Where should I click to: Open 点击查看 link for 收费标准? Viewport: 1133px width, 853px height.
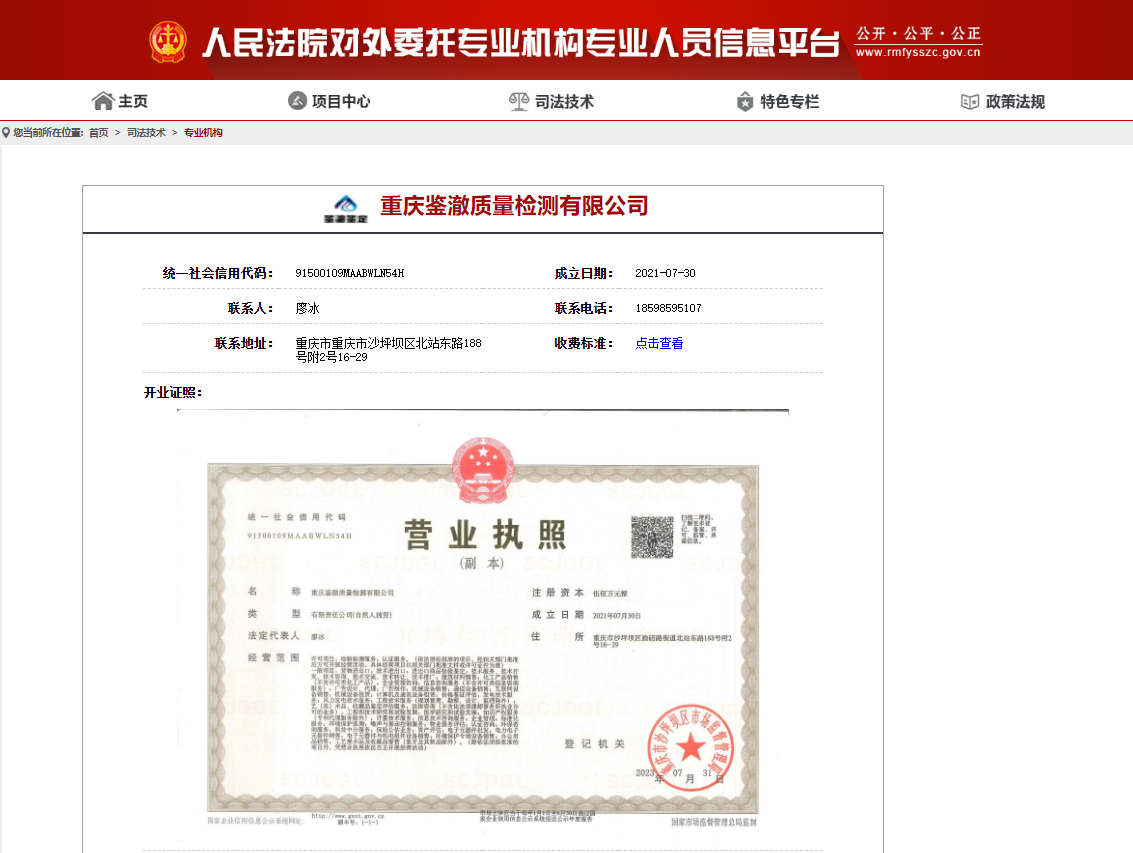coord(659,343)
